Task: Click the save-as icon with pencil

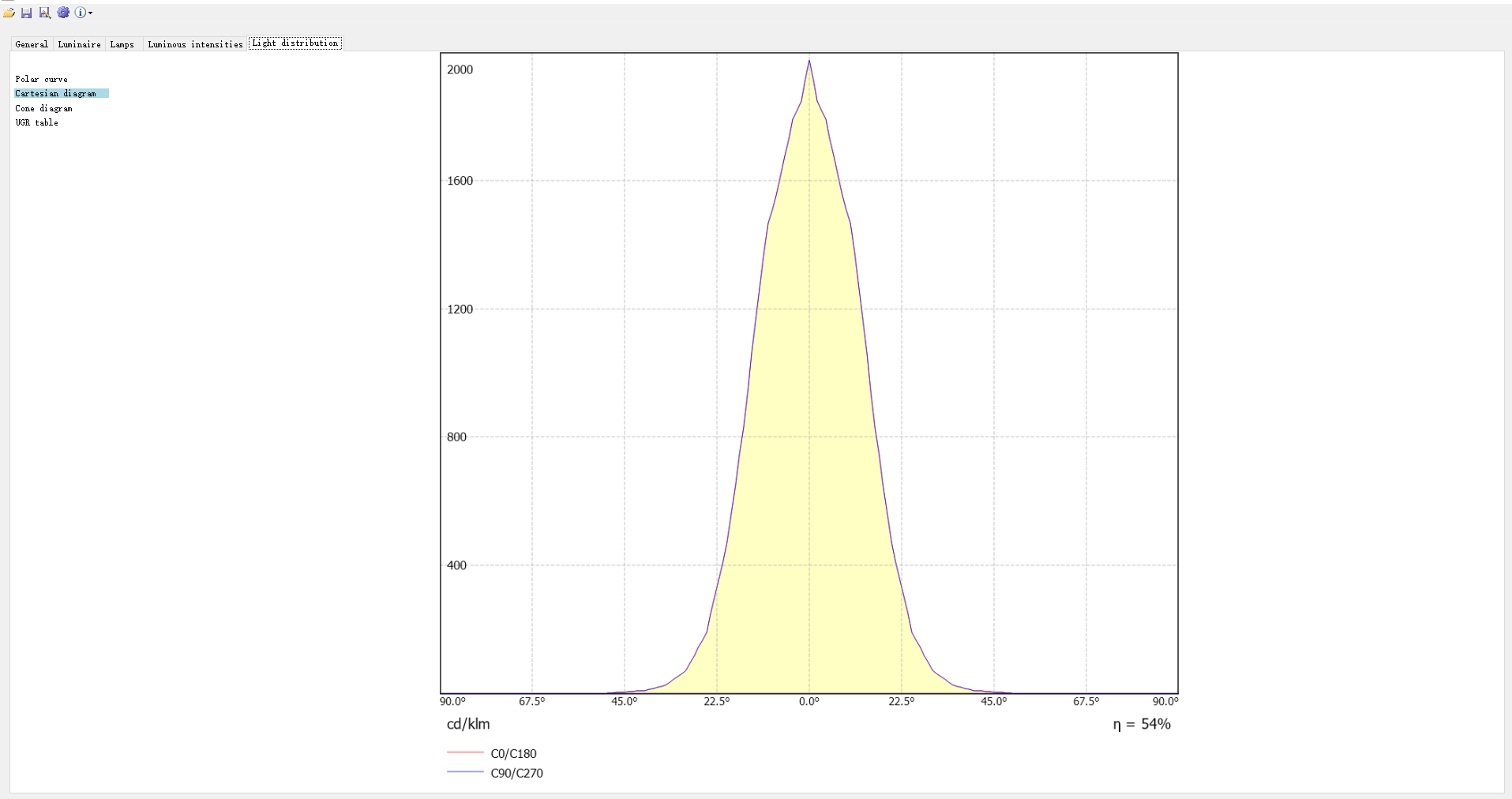Action: point(45,13)
